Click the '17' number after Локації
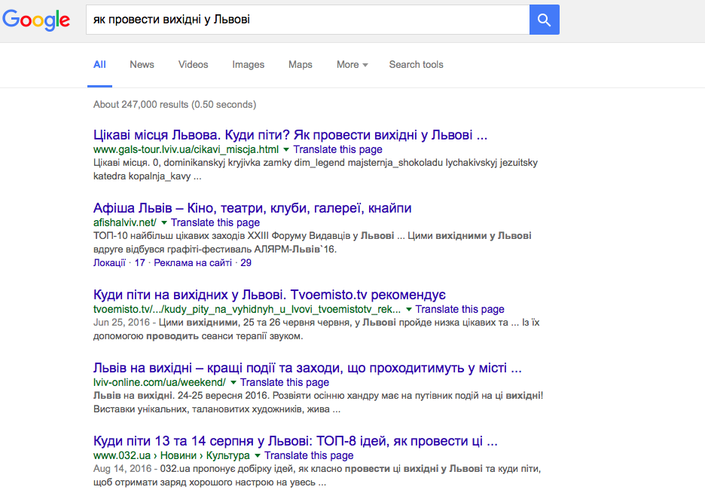Viewport: 705px width, 493px height. tap(139, 263)
